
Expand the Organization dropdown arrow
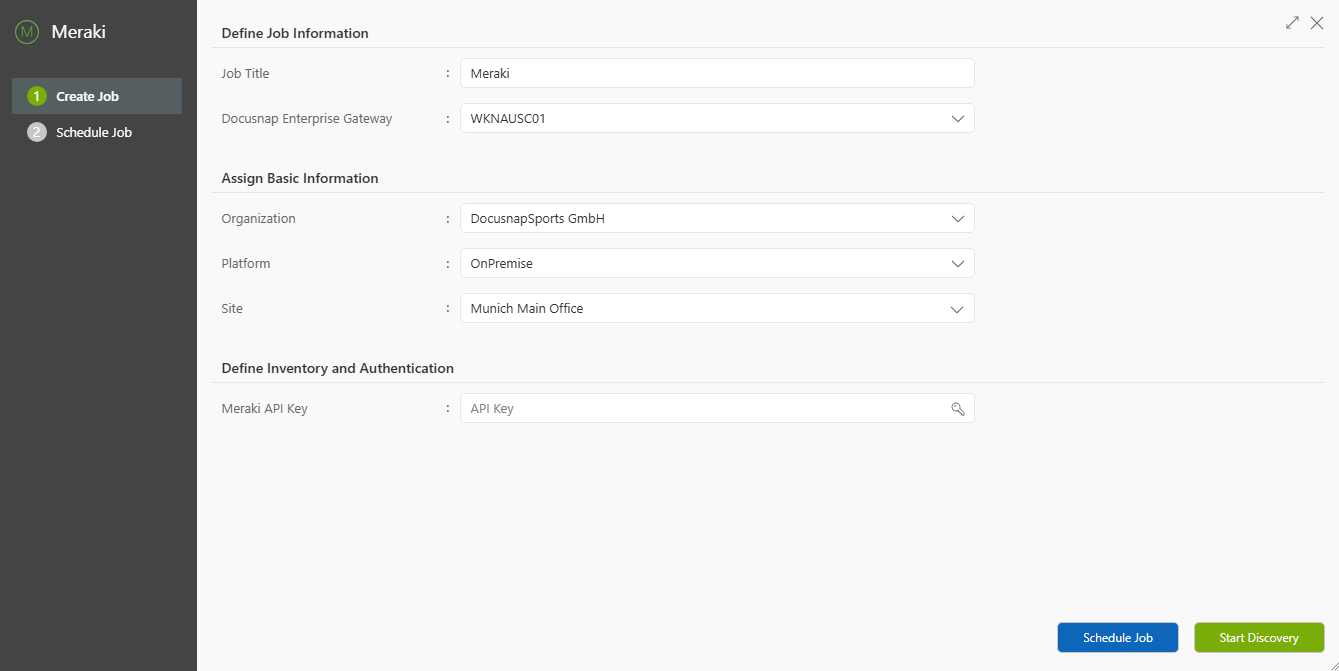click(957, 218)
